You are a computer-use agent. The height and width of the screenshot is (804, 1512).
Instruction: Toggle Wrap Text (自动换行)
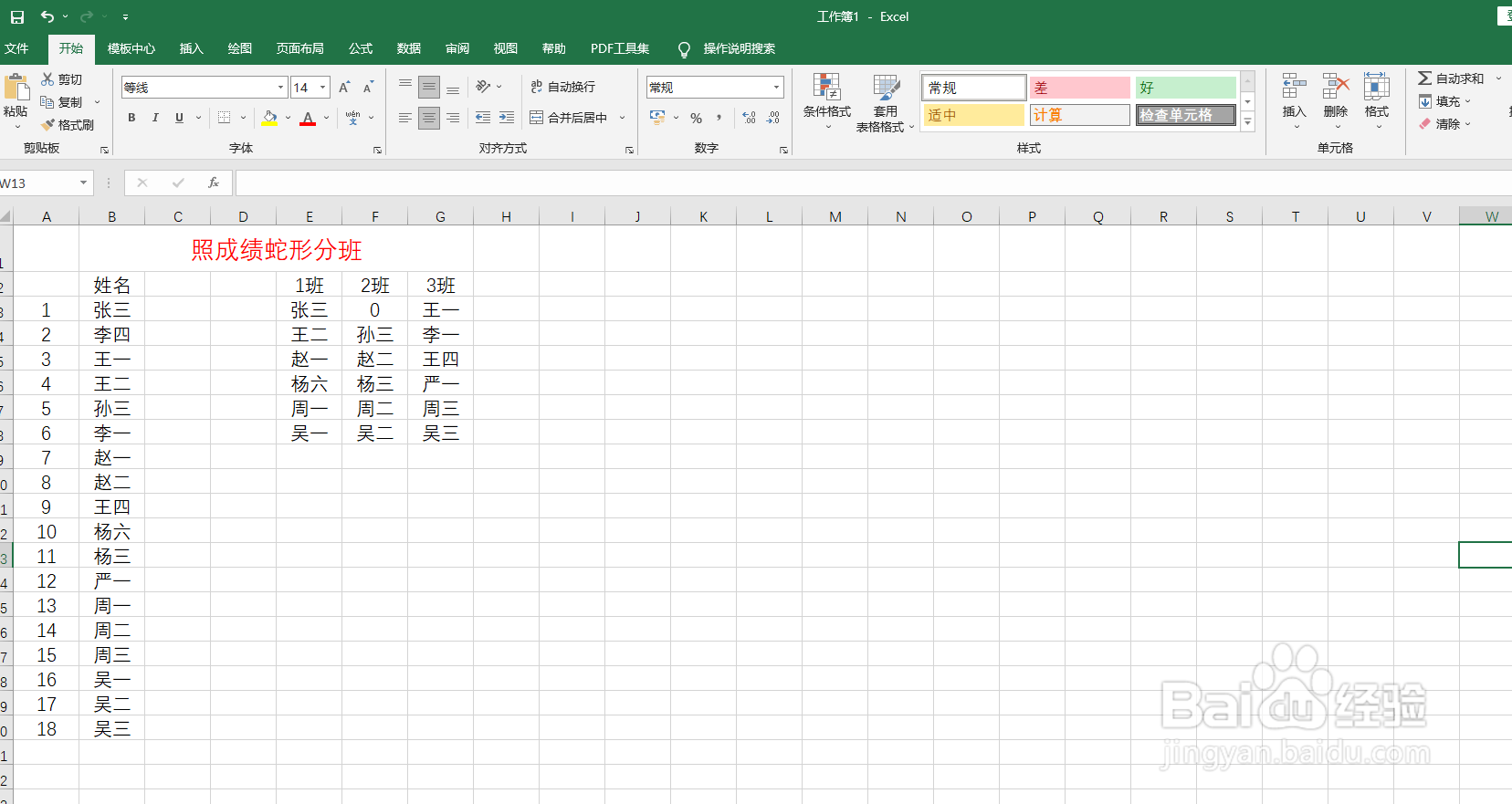pyautogui.click(x=563, y=87)
